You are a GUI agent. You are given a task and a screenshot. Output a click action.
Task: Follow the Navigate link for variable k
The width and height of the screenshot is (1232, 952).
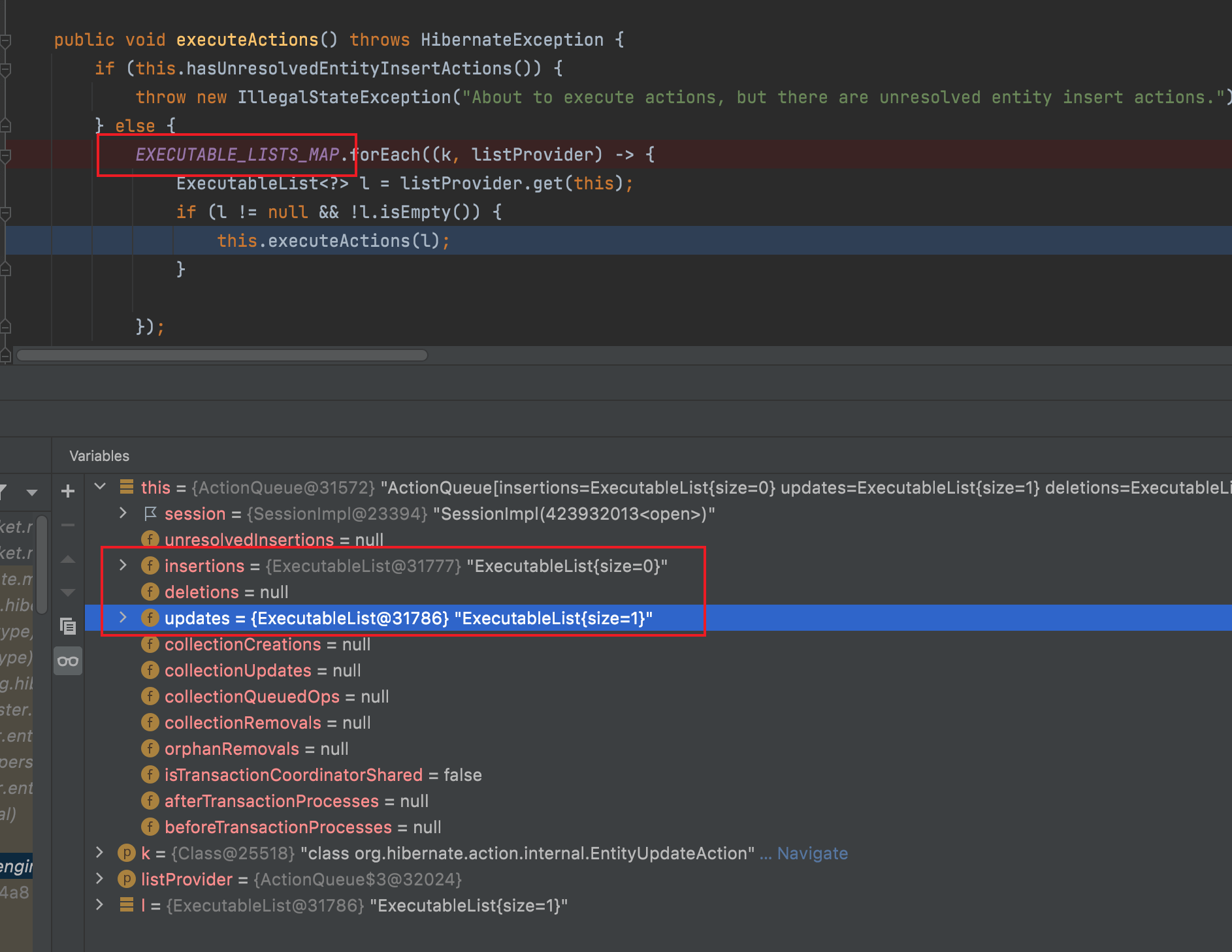click(812, 853)
